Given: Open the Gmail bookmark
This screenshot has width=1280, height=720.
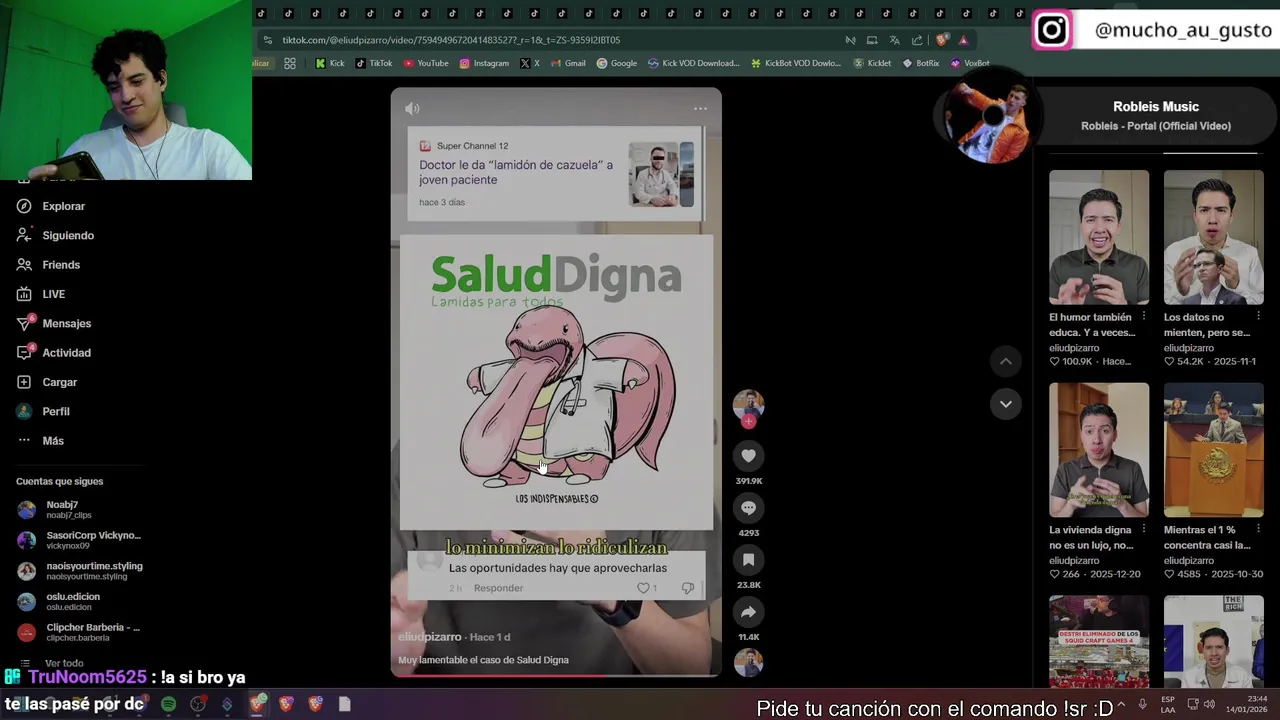Looking at the screenshot, I should tap(568, 63).
